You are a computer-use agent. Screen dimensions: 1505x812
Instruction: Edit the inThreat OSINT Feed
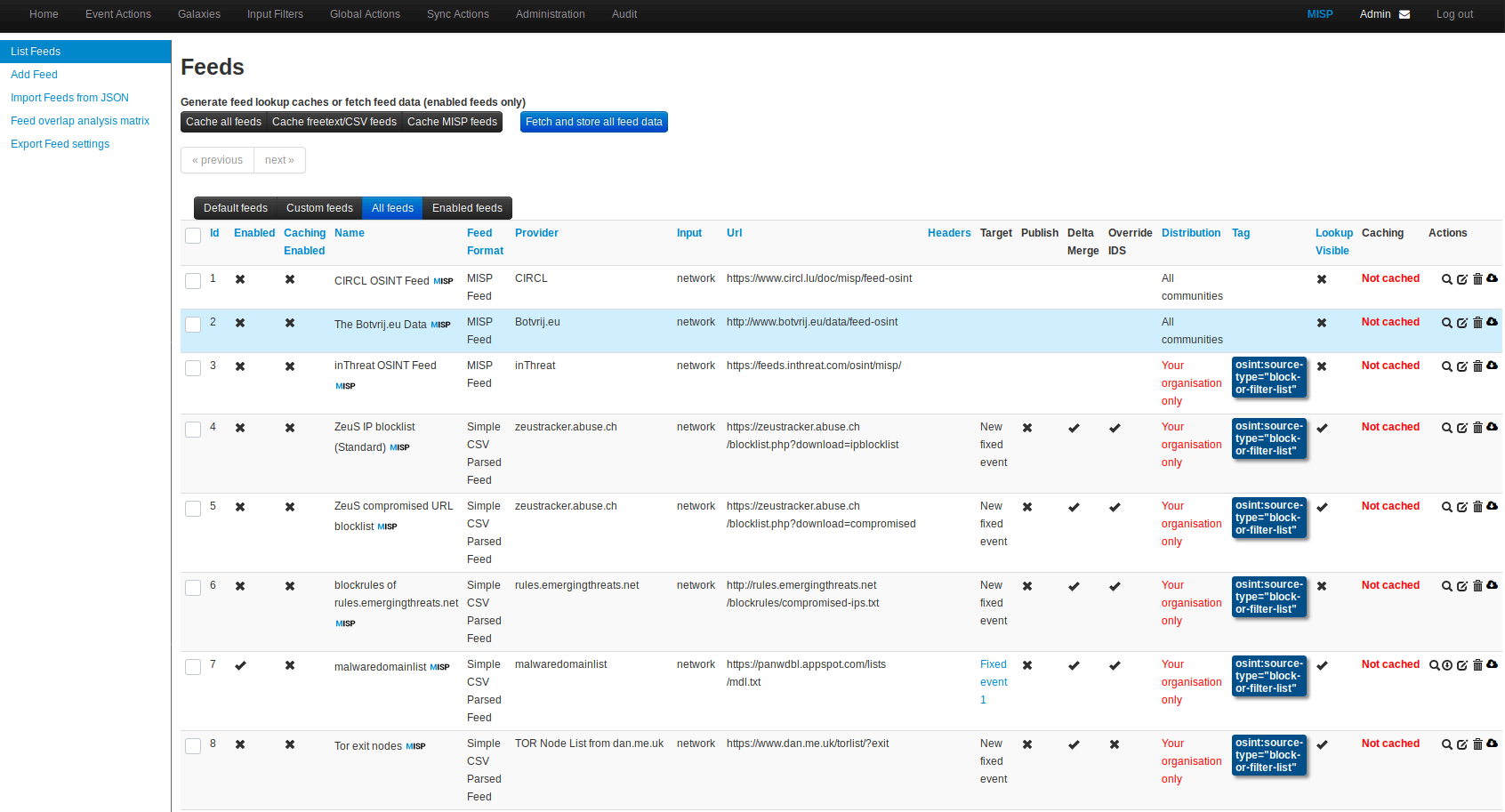click(1462, 366)
